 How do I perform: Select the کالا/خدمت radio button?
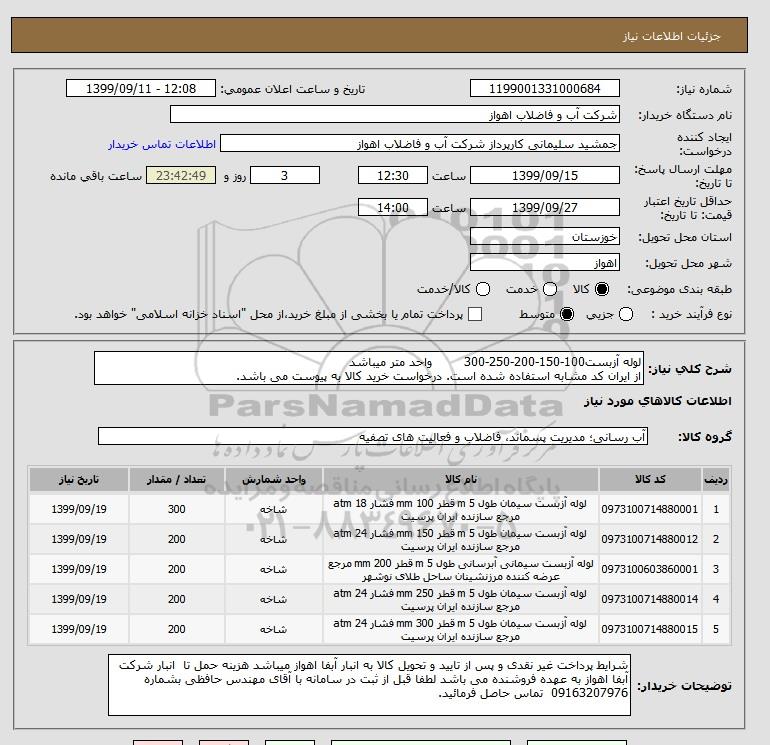click(483, 289)
